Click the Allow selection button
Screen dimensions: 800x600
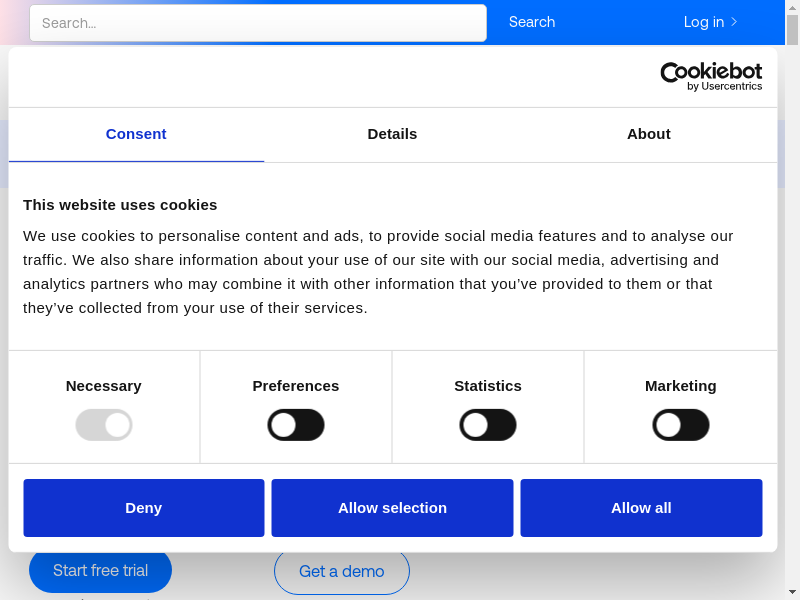pos(392,508)
